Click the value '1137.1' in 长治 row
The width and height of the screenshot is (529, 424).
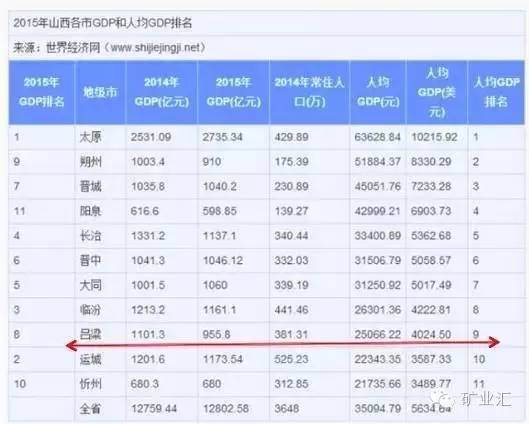(220, 235)
